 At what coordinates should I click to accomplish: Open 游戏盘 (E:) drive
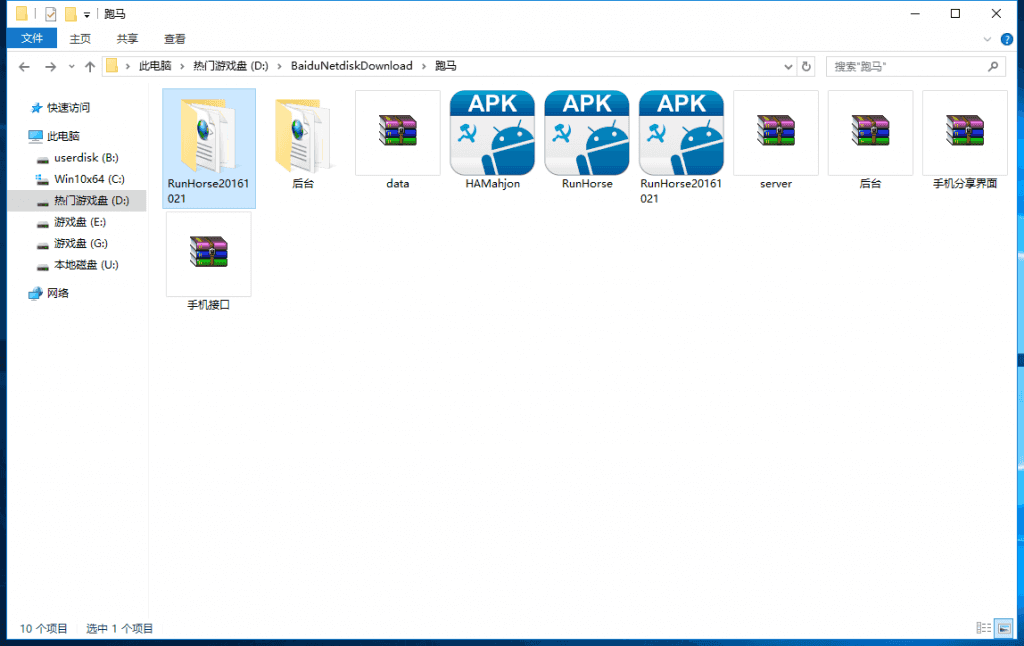80,222
